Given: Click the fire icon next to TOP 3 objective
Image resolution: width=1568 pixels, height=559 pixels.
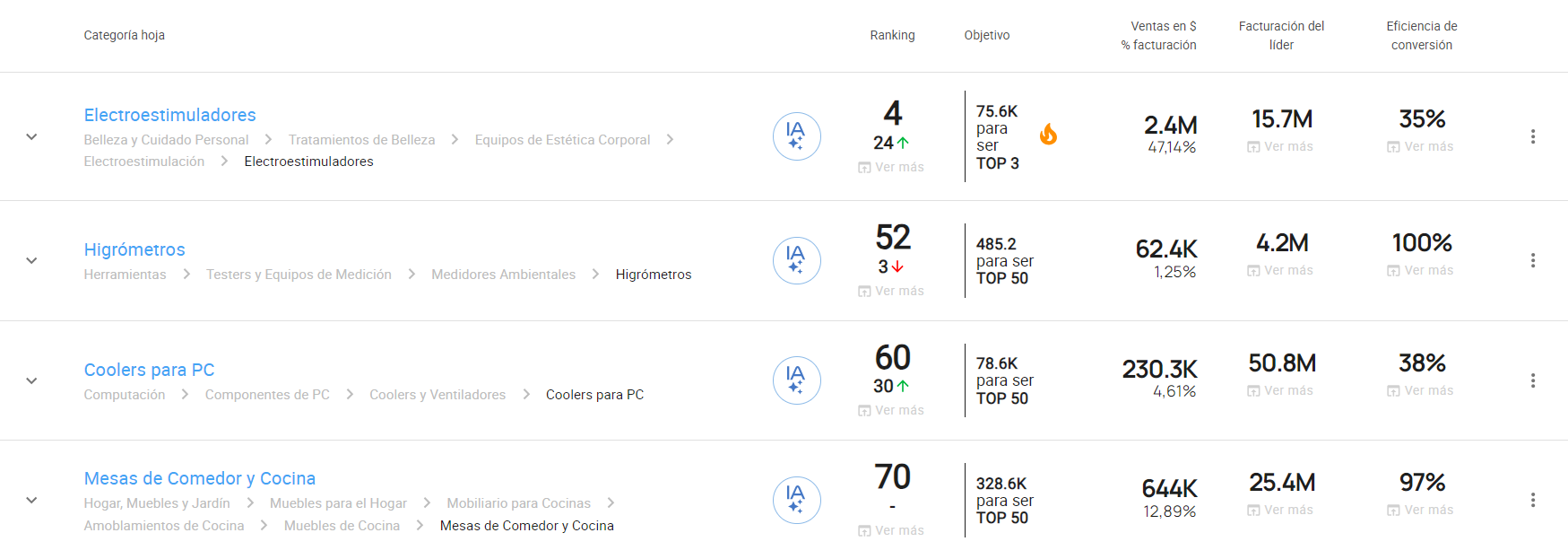Looking at the screenshot, I should 1048,135.
